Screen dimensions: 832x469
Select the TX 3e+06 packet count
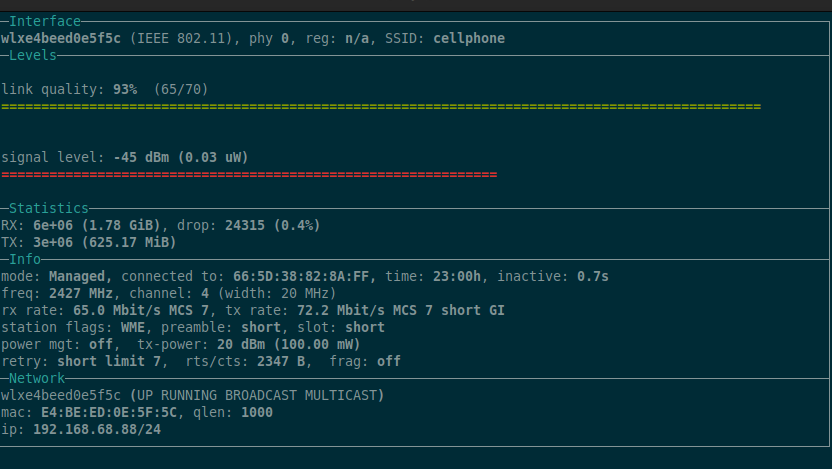[53, 242]
